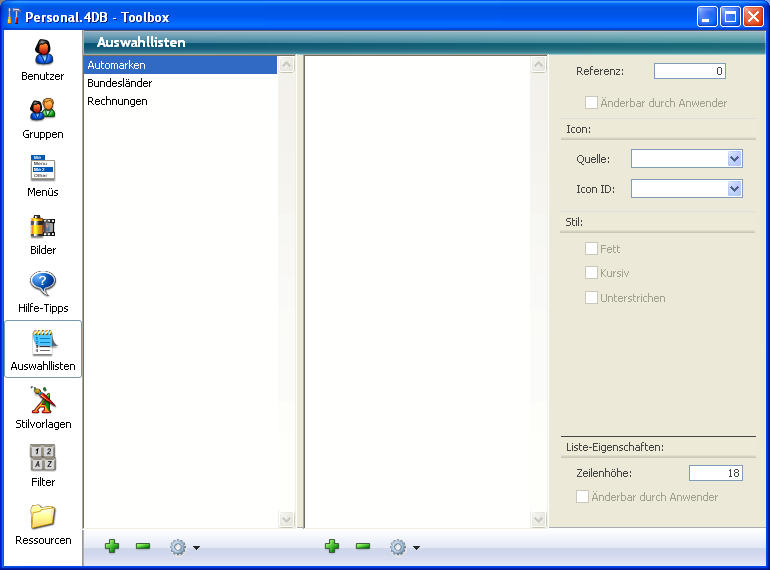The width and height of the screenshot is (770, 570).
Task: Click minus to delete selected list
Action: coord(143,546)
